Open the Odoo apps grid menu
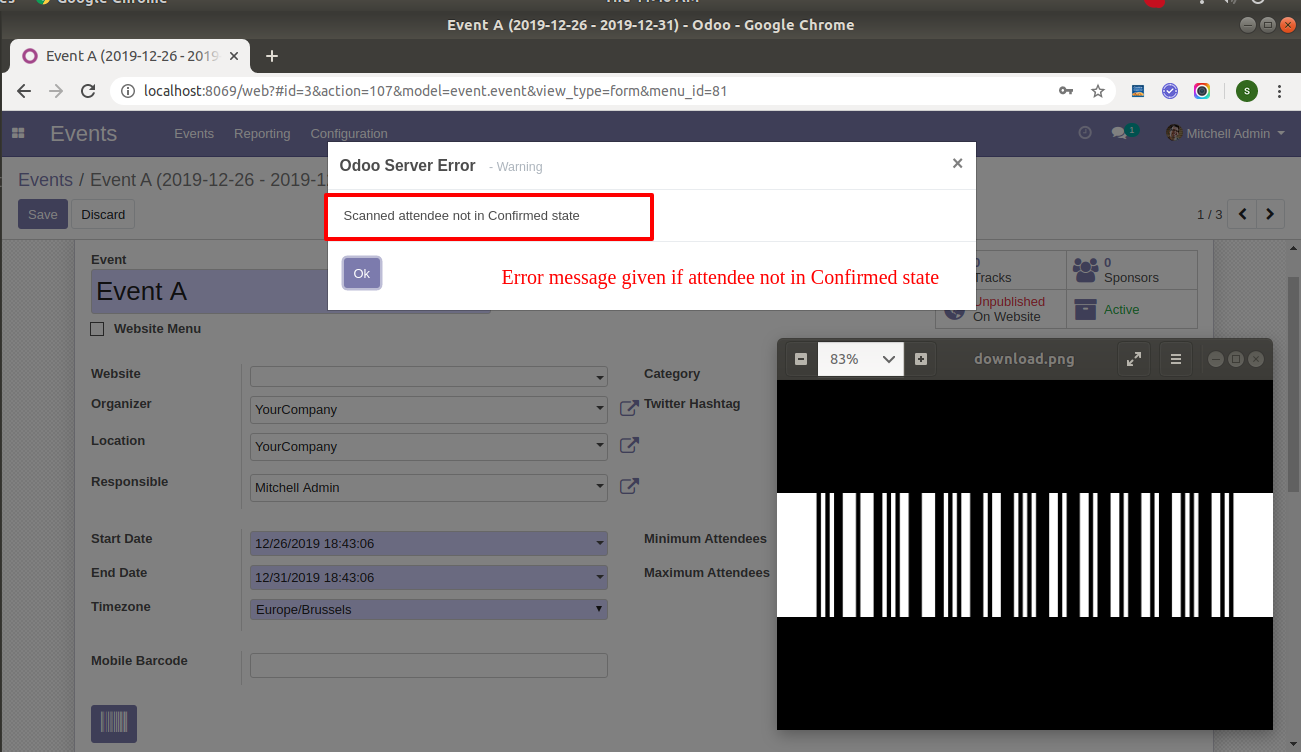Viewport: 1301px width, 752px height. point(18,133)
